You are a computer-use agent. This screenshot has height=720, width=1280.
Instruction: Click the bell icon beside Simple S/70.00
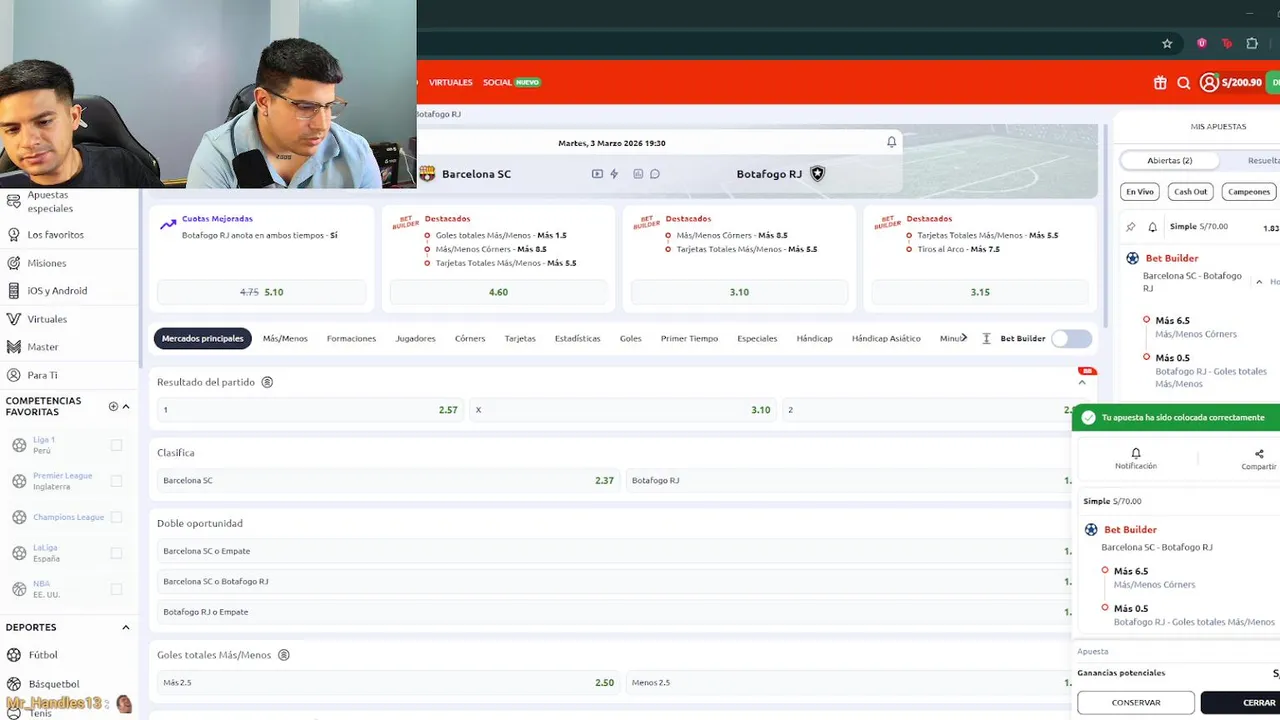pyautogui.click(x=1152, y=227)
